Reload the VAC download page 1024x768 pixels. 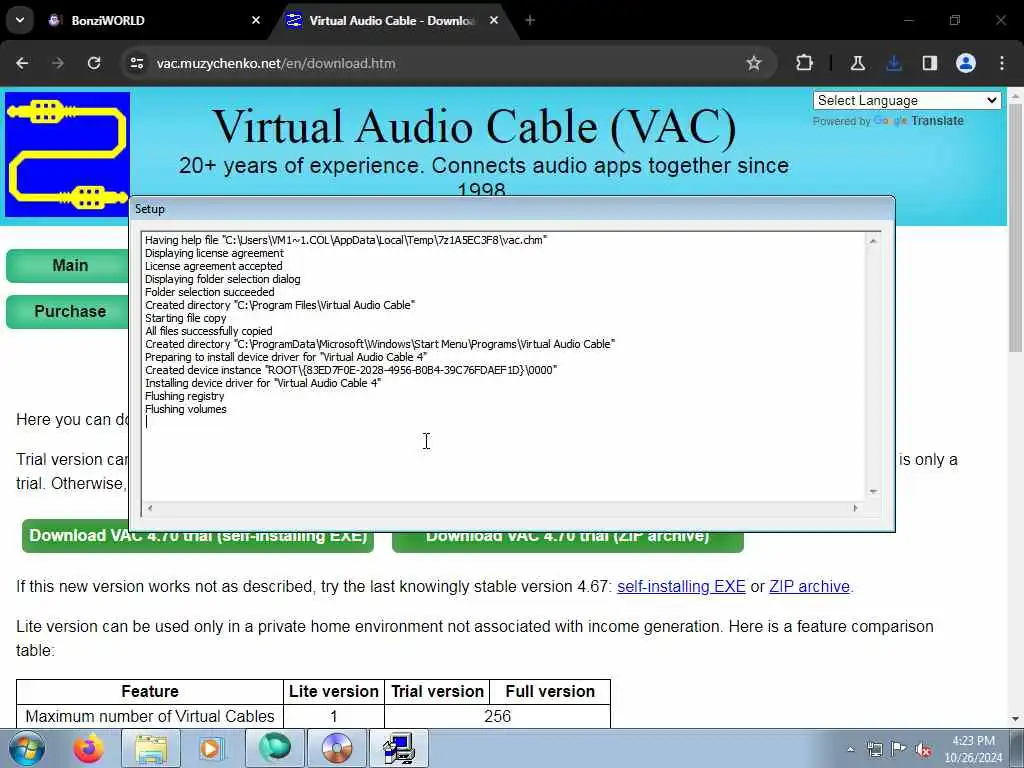pyautogui.click(x=94, y=63)
